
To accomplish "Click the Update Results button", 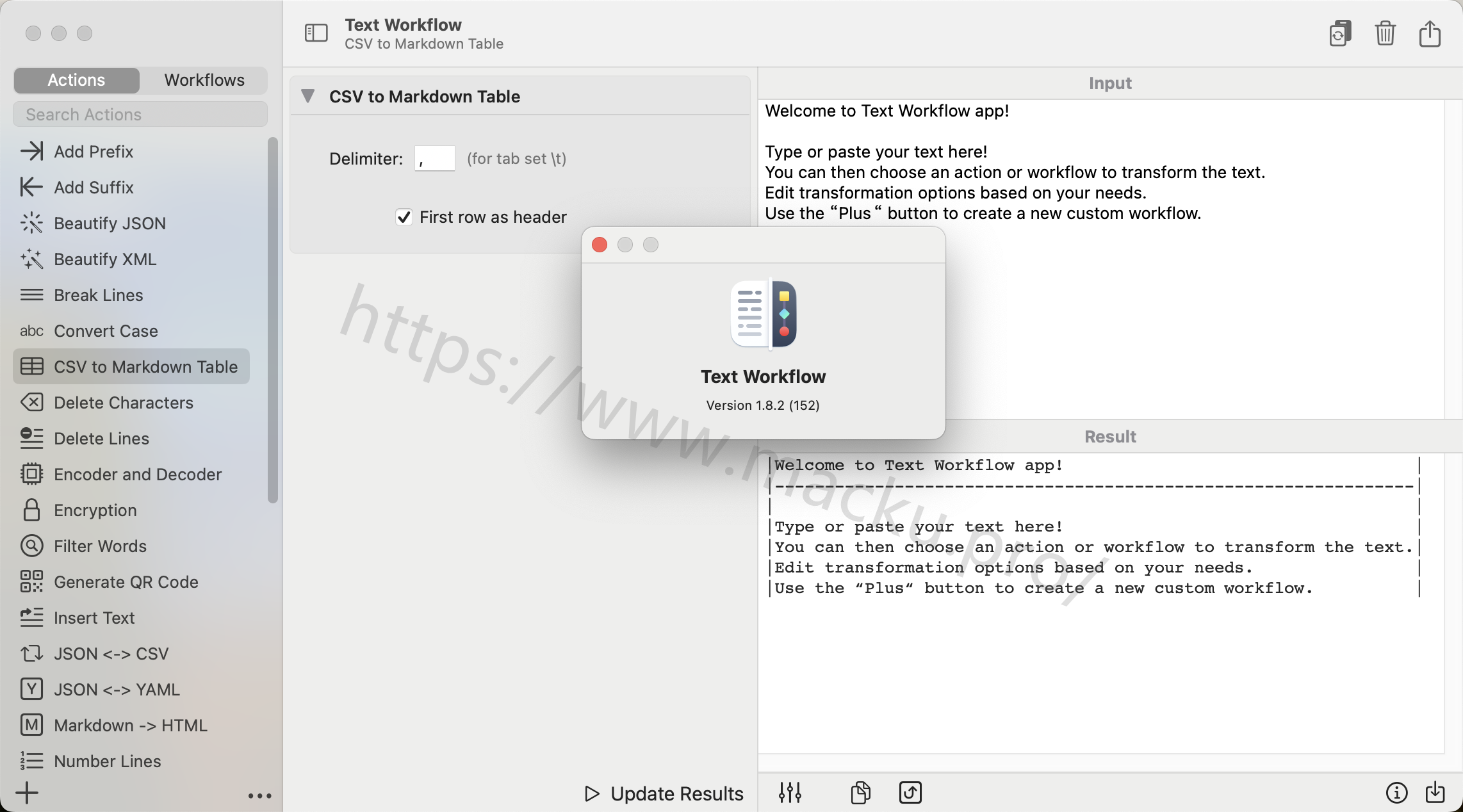I will pos(664,793).
